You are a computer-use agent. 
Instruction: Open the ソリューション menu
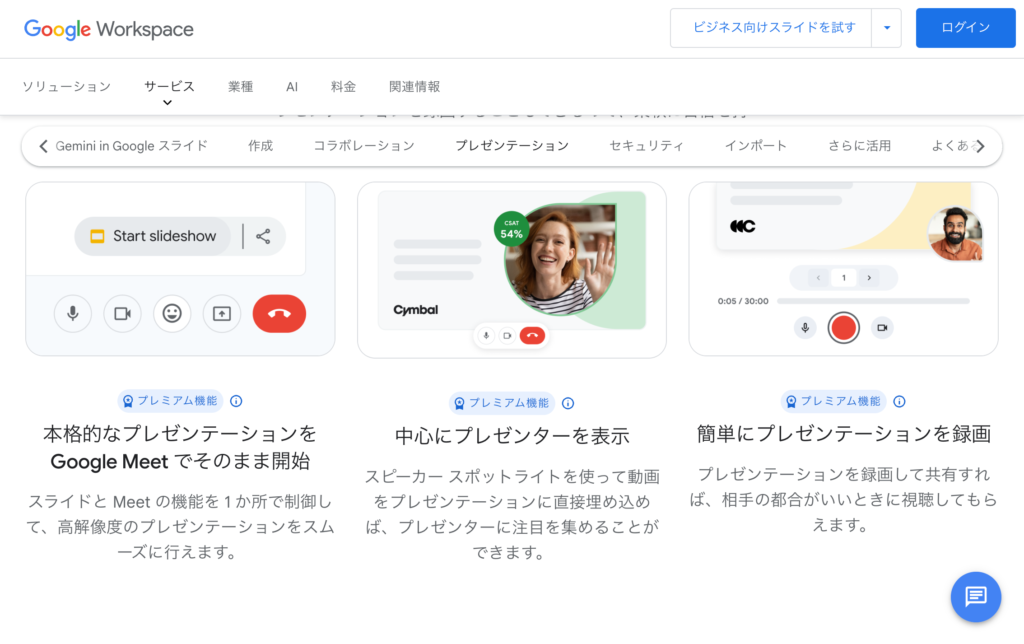click(67, 87)
